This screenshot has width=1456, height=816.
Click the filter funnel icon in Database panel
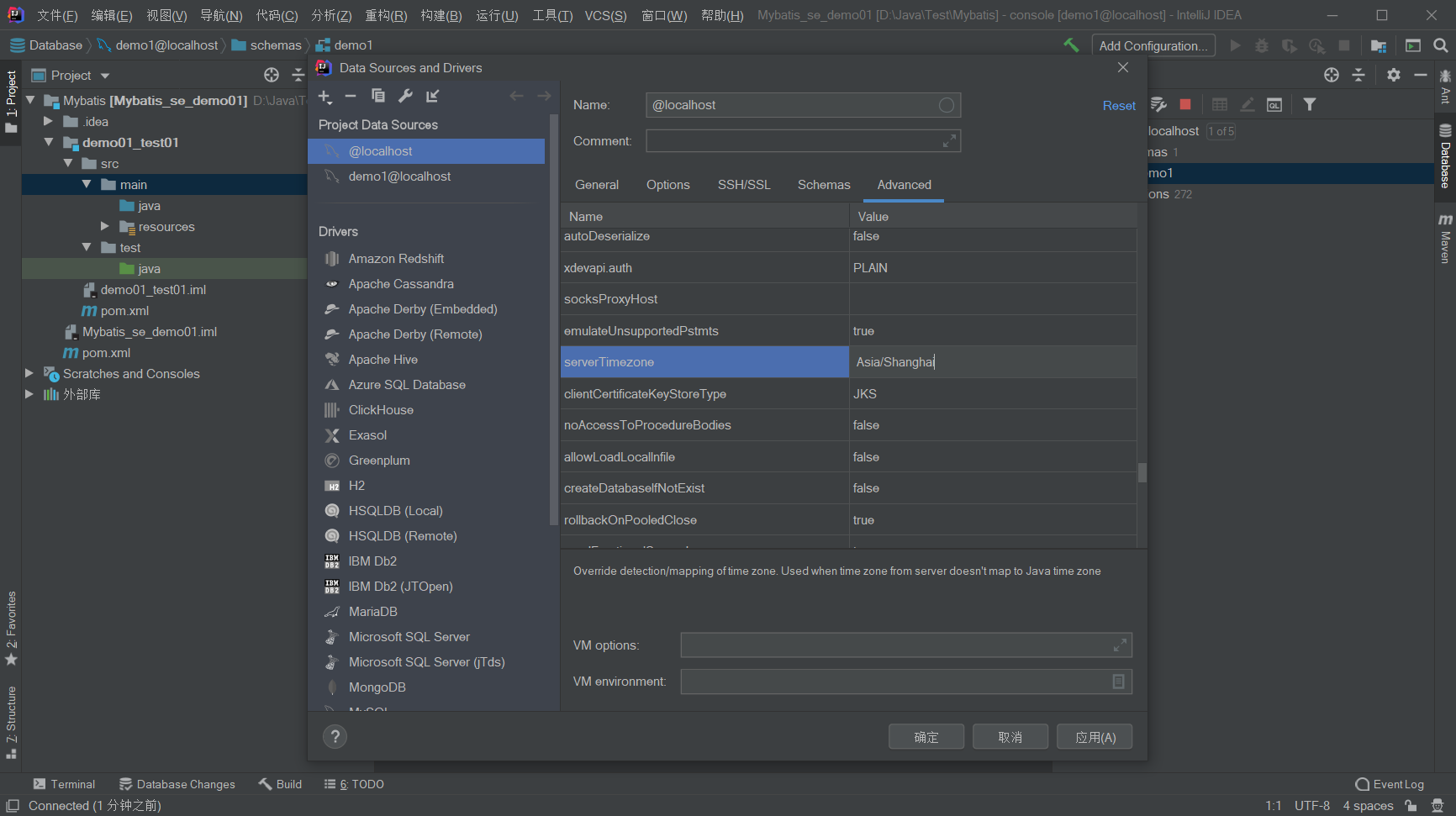1310,104
